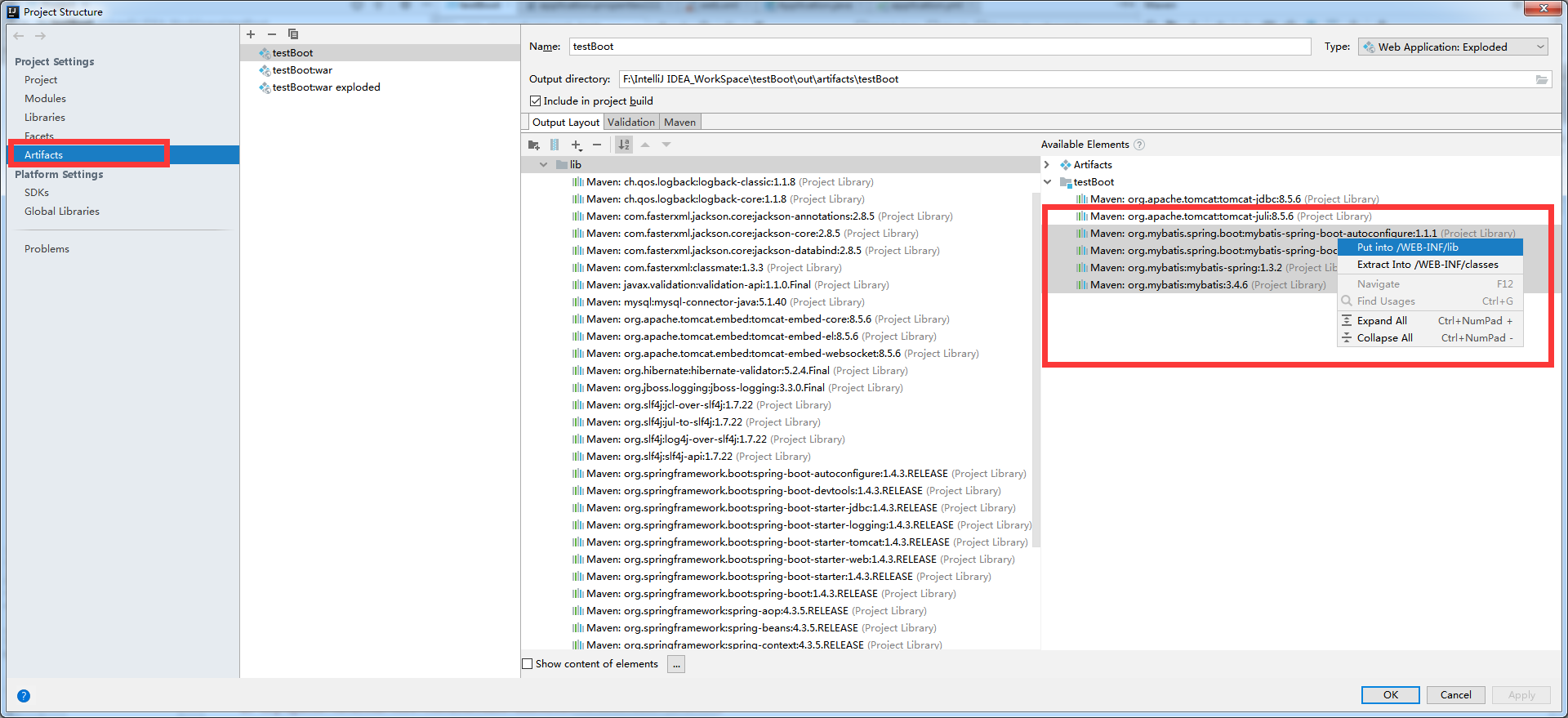Add copy of element to output layout

tap(577, 145)
